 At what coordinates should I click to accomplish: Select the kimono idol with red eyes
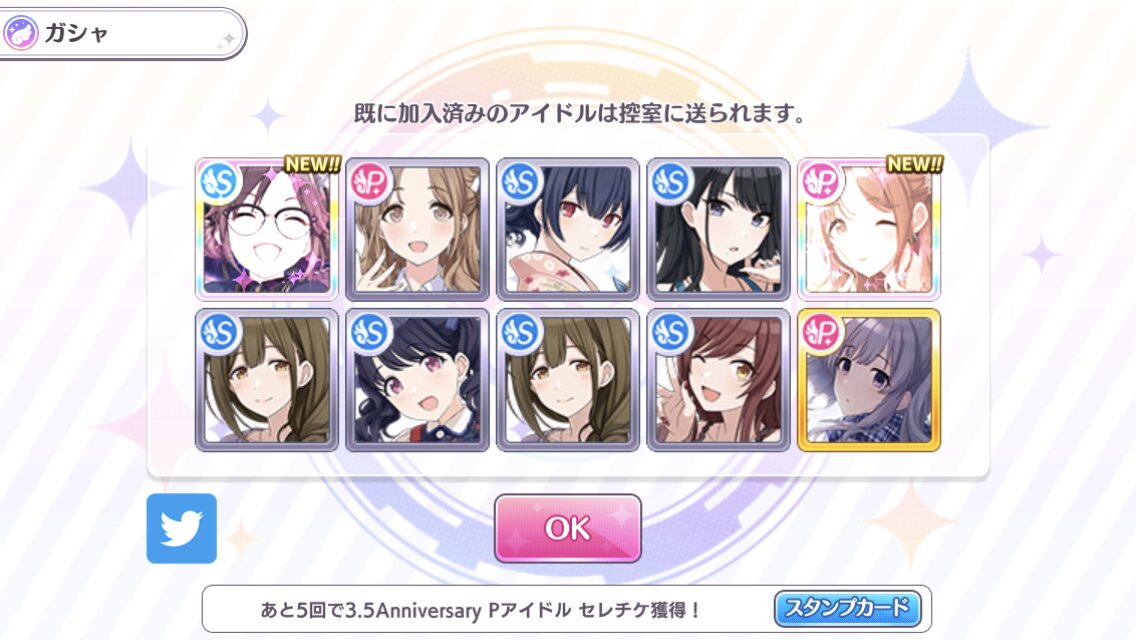click(568, 229)
